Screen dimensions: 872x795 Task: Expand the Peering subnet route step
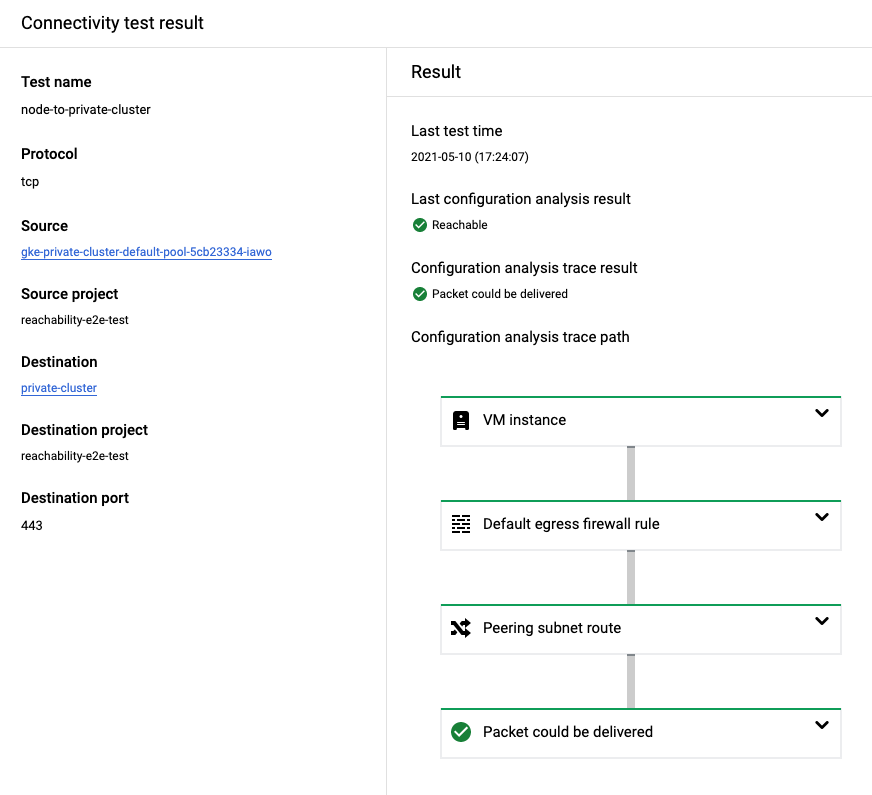click(x=822, y=621)
